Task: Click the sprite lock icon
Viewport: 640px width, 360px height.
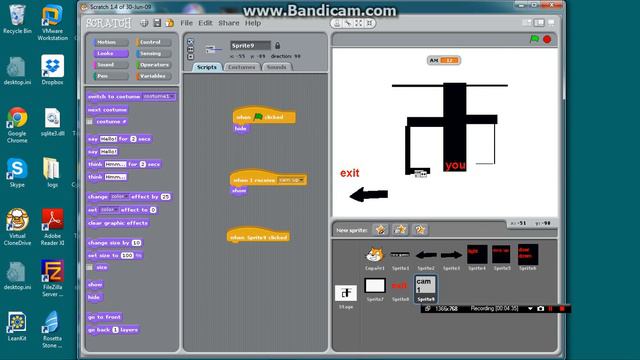Action: [x=278, y=45]
